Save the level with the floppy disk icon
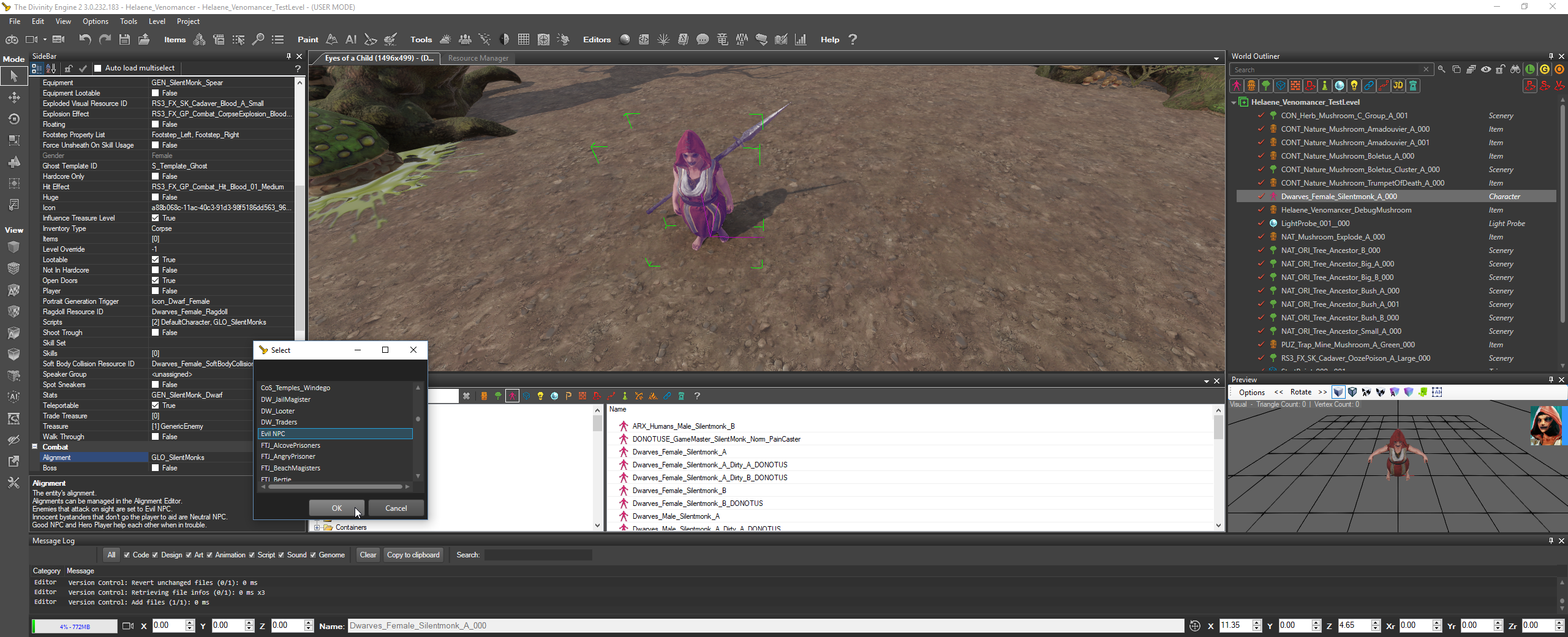Screen dimensions: 1568x637 click(124, 39)
